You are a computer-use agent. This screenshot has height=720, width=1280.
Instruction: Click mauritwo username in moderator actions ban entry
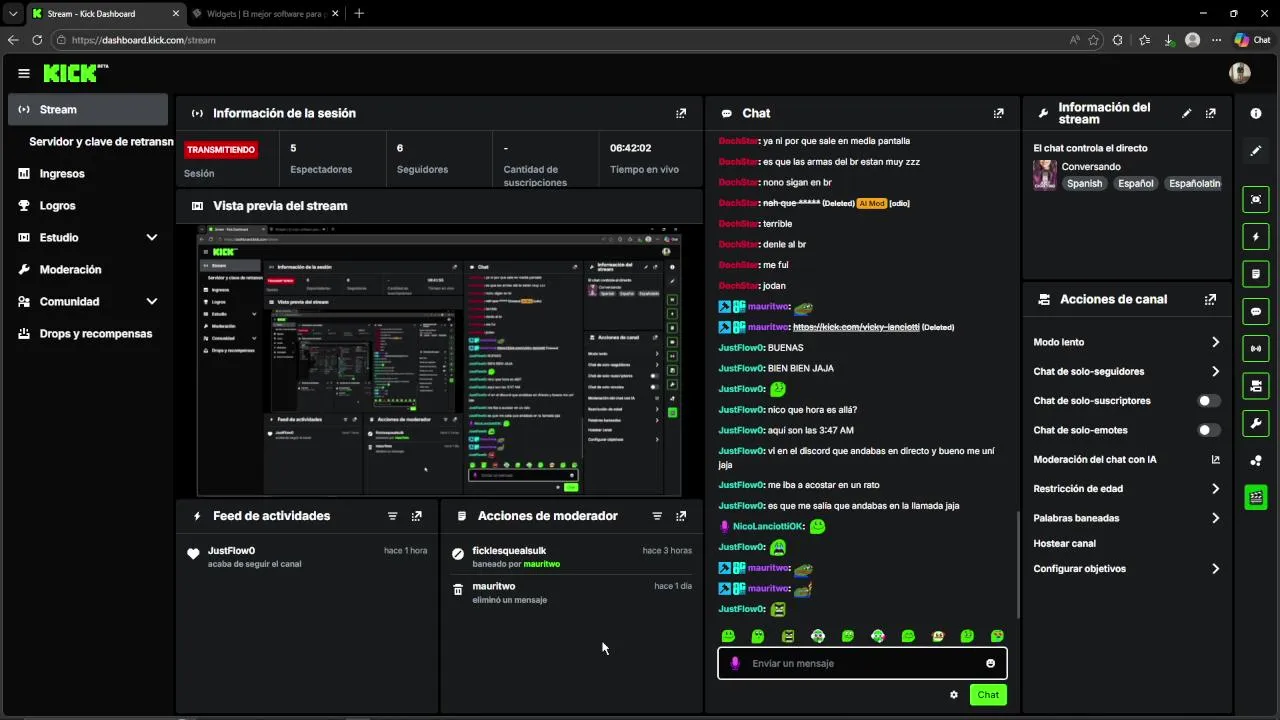coord(542,564)
